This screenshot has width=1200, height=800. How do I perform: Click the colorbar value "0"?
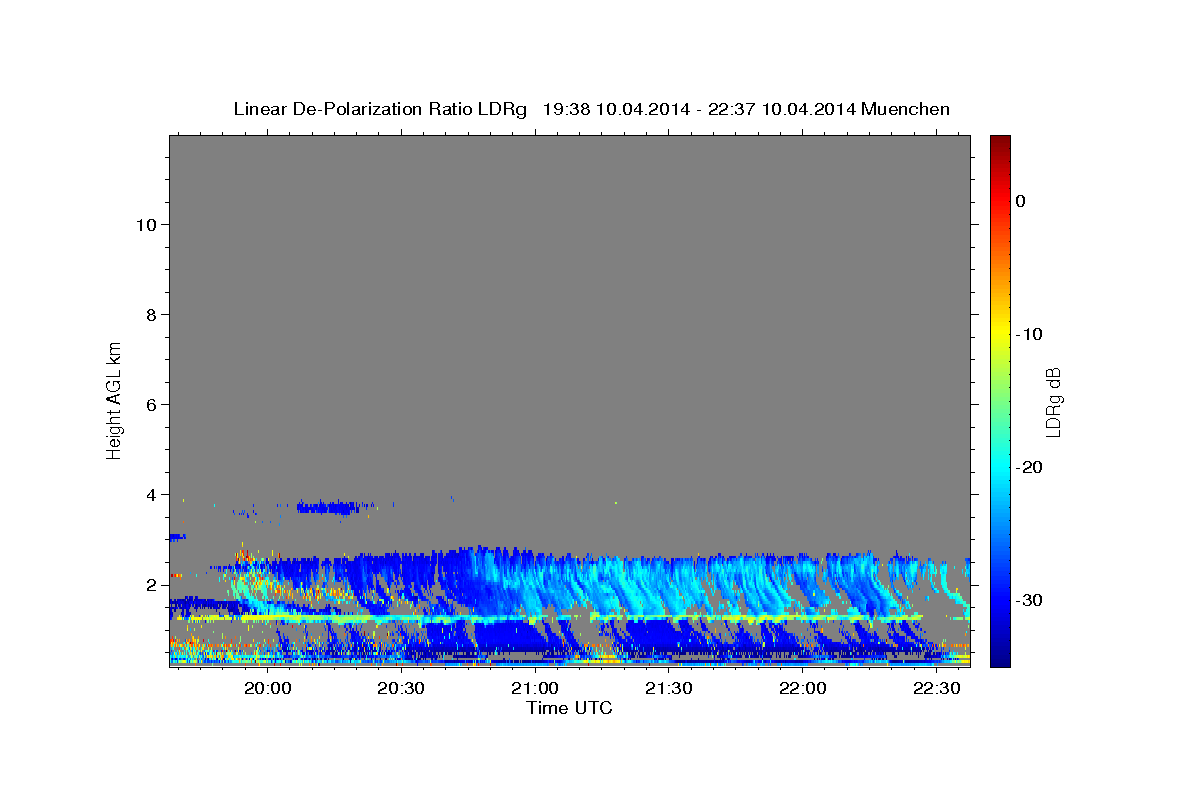pyautogui.click(x=1020, y=201)
